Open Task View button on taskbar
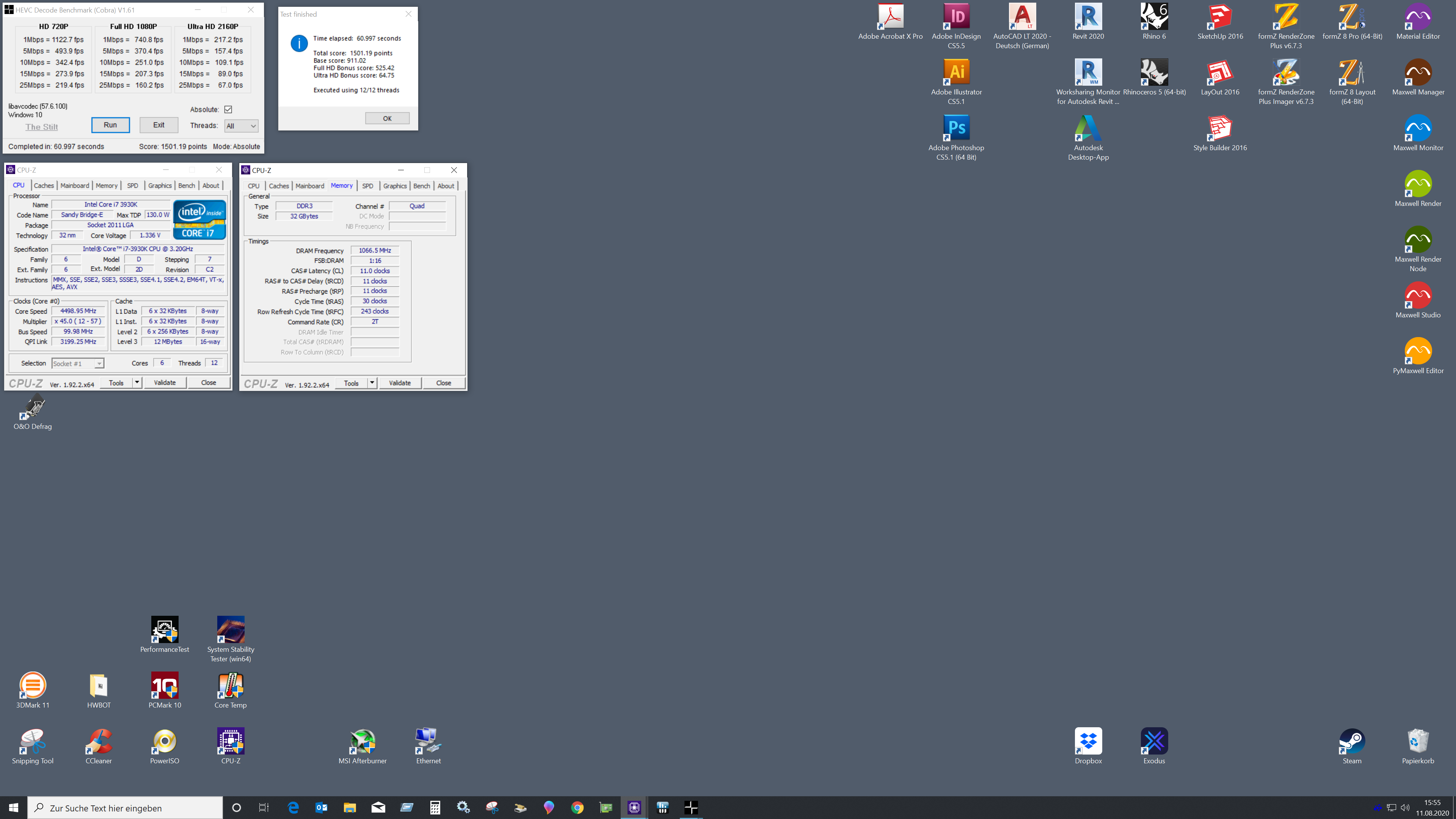1456x819 pixels. tap(264, 808)
